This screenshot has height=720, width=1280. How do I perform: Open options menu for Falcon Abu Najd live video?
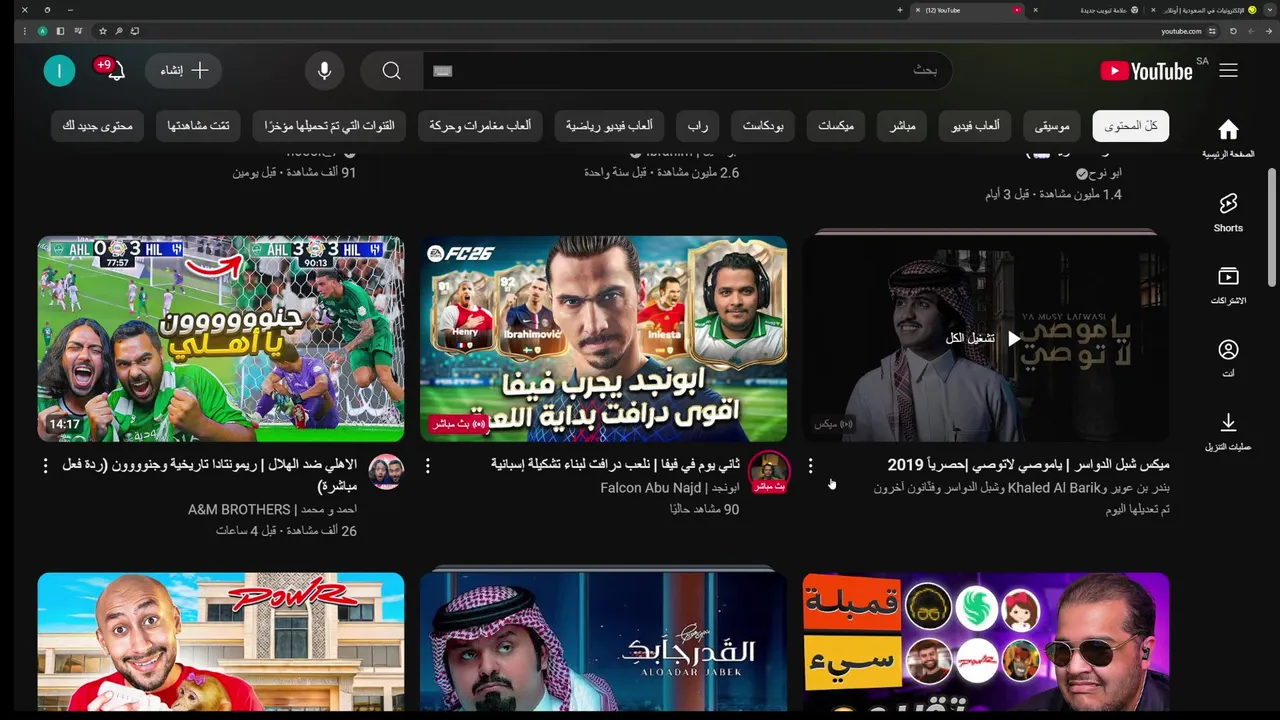click(x=428, y=466)
